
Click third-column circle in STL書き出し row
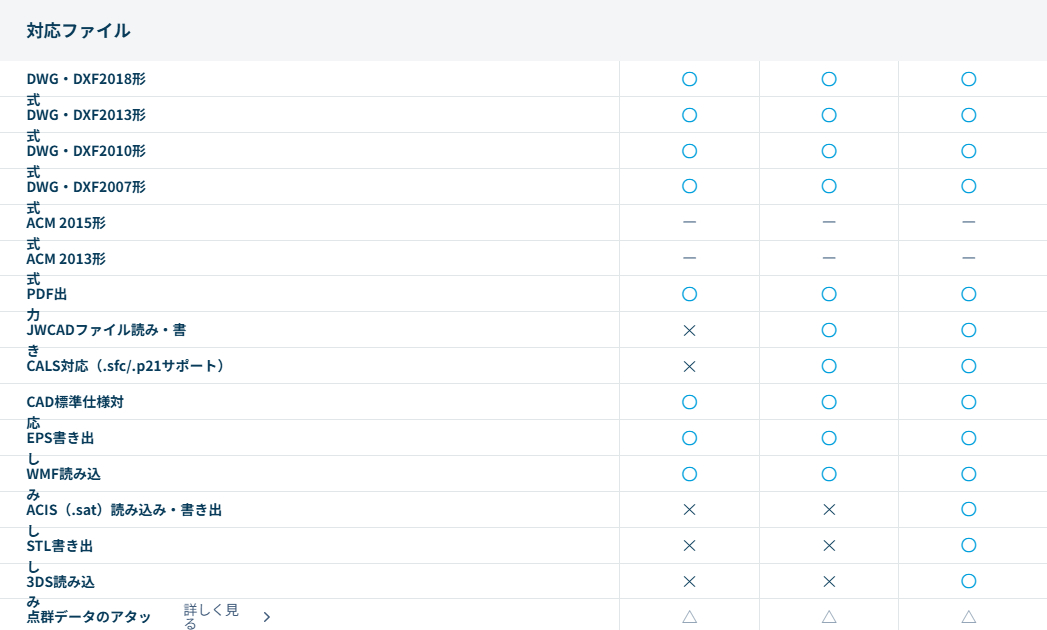click(968, 546)
